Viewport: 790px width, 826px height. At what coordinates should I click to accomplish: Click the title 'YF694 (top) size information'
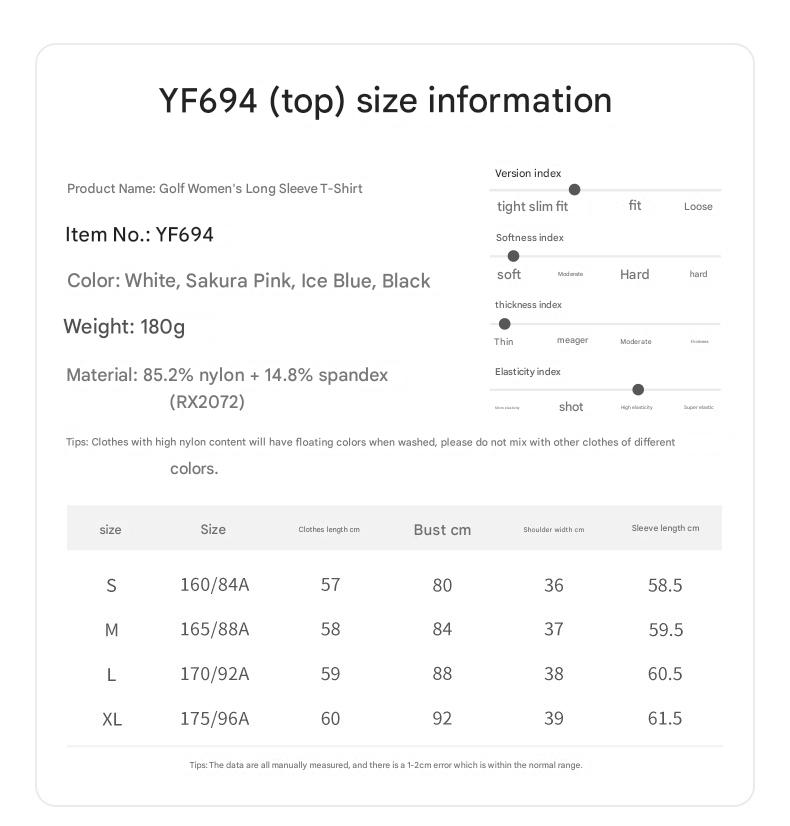point(385,101)
